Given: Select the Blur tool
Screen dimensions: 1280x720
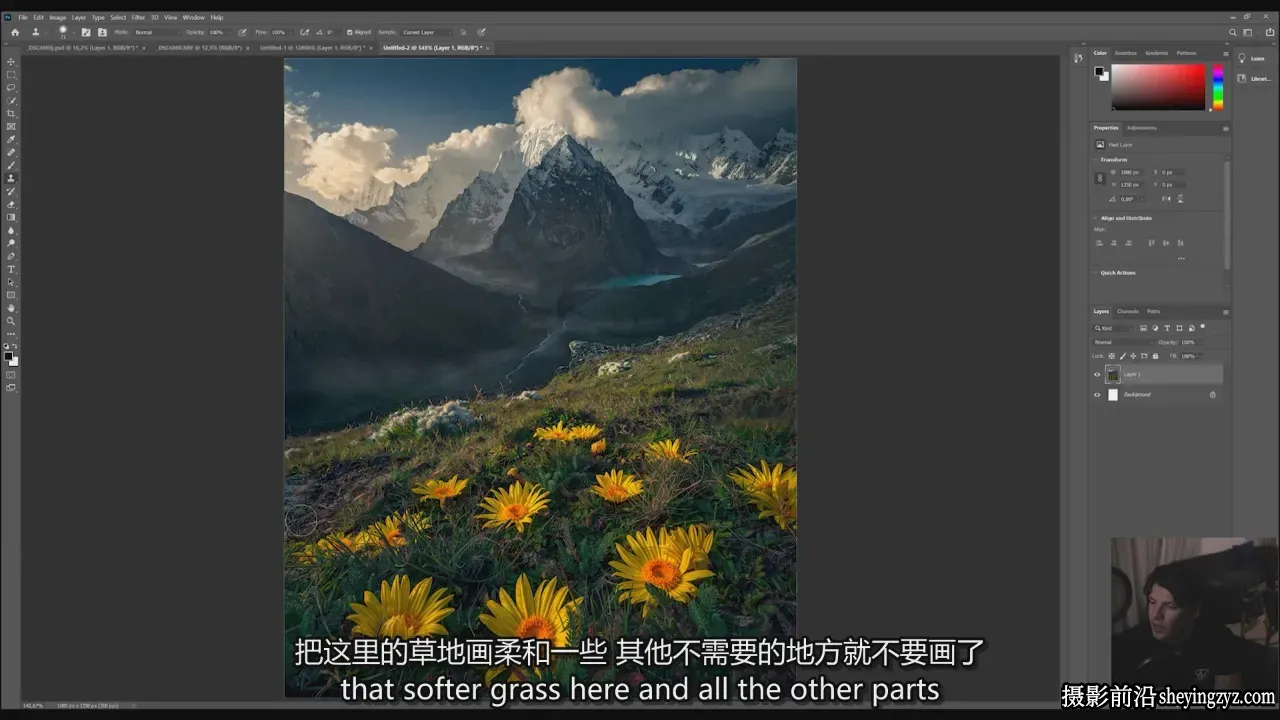Looking at the screenshot, I should 11,230.
